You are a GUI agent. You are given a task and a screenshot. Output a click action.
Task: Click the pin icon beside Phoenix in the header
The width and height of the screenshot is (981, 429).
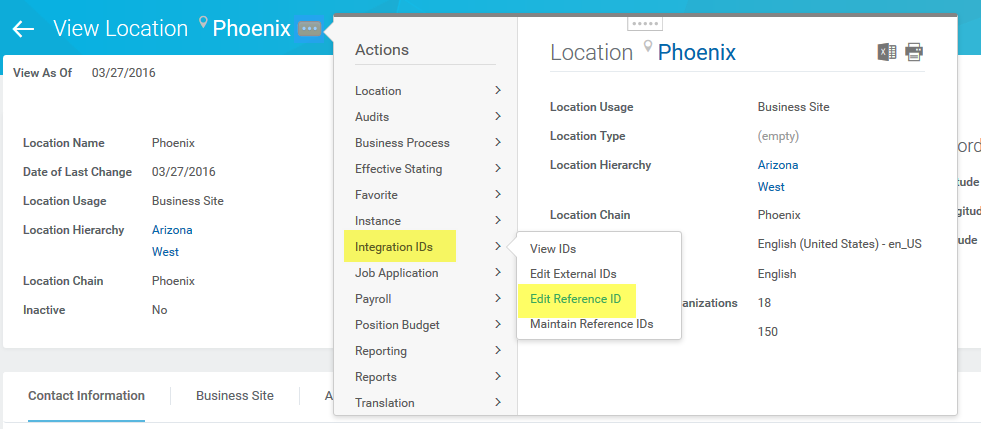[x=203, y=24]
